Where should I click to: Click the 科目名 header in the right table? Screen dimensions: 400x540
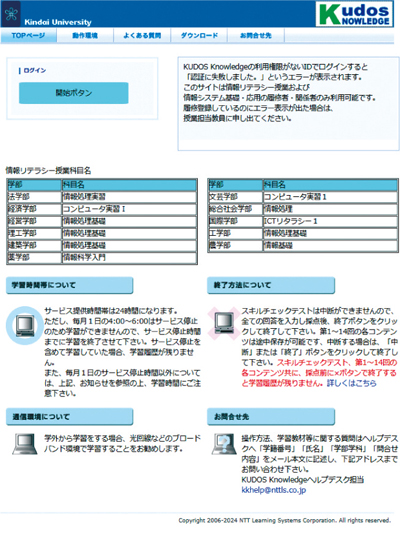point(330,185)
